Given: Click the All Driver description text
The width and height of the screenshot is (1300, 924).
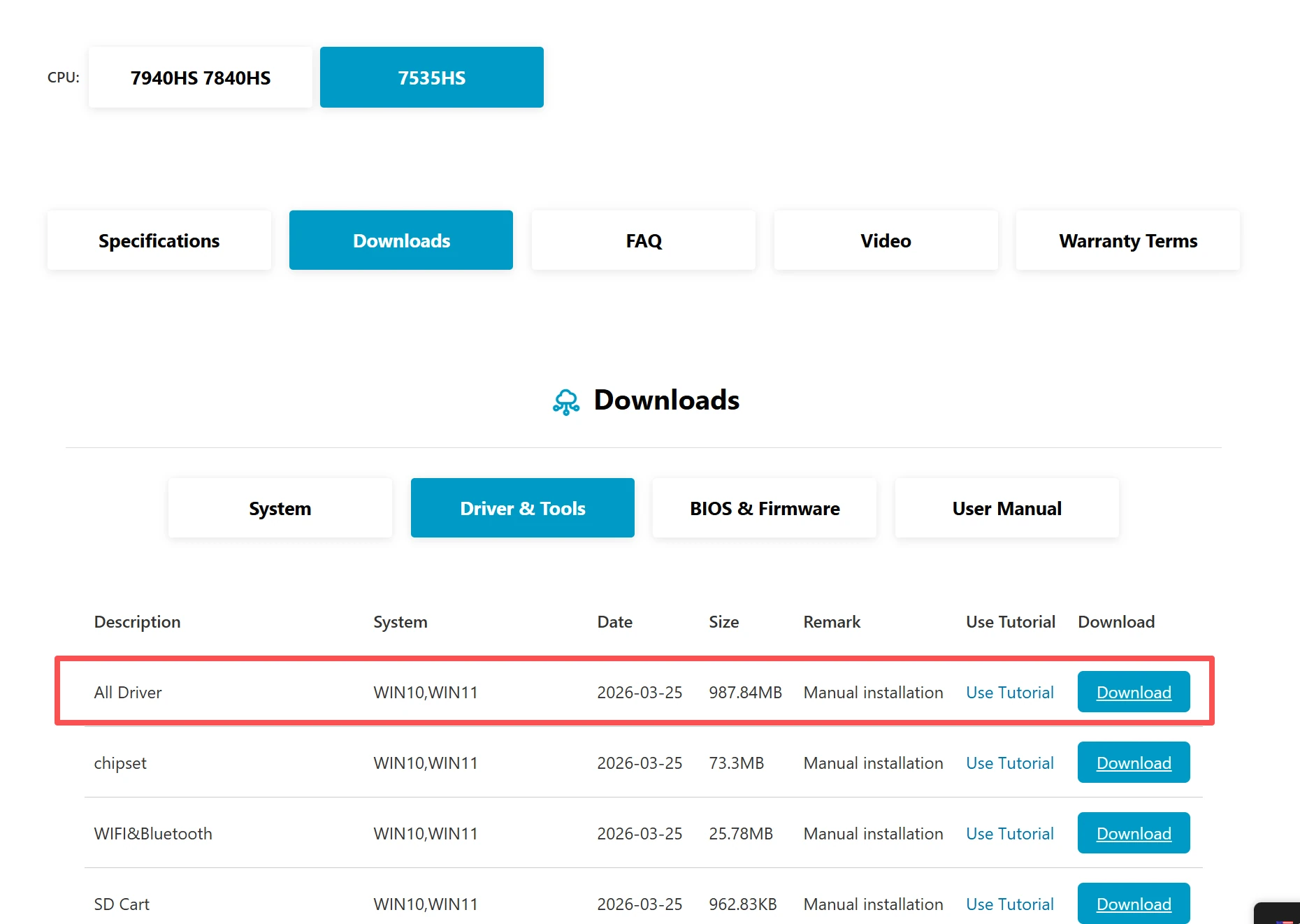Looking at the screenshot, I should tap(128, 693).
